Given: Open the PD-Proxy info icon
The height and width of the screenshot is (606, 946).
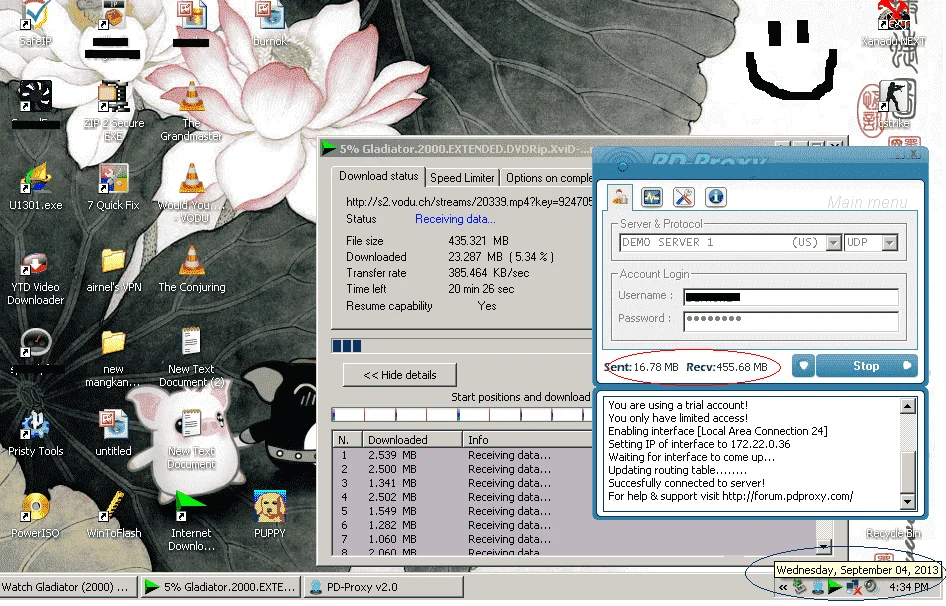Looking at the screenshot, I should [716, 197].
